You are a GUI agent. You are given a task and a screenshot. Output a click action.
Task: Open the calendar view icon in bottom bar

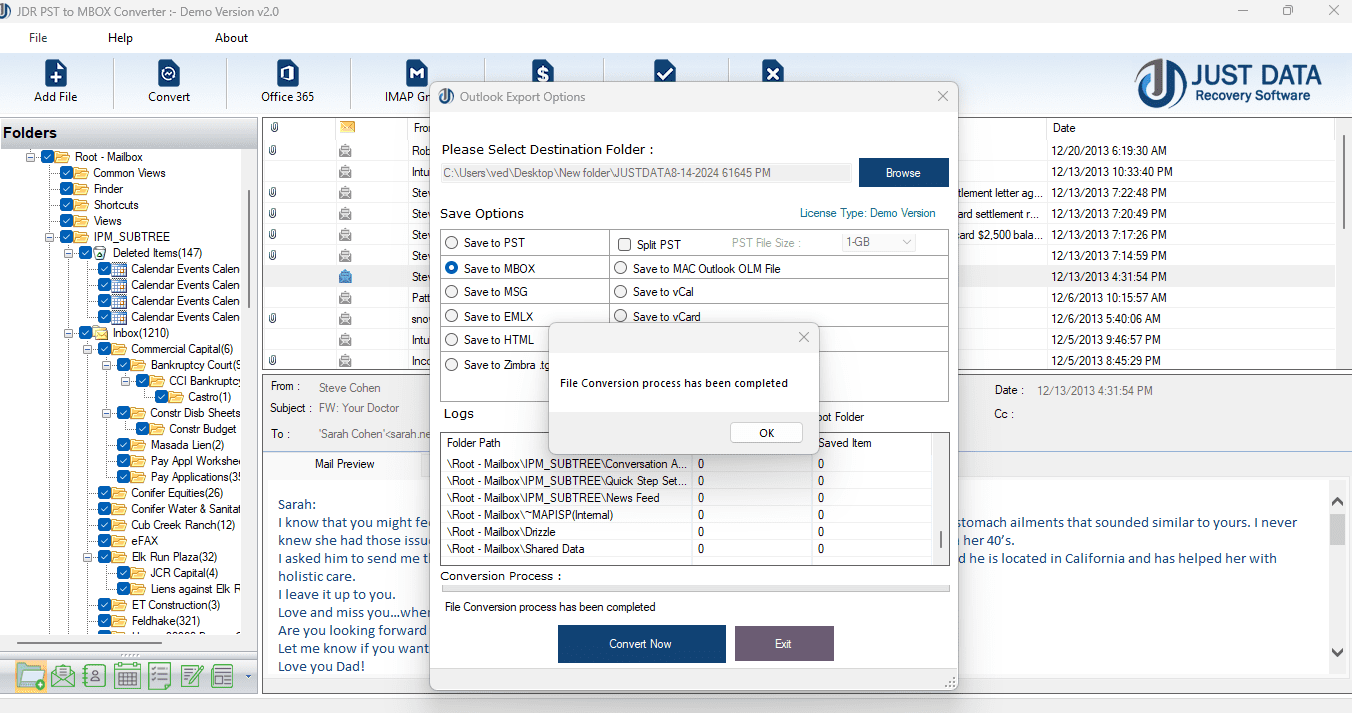[x=126, y=676]
